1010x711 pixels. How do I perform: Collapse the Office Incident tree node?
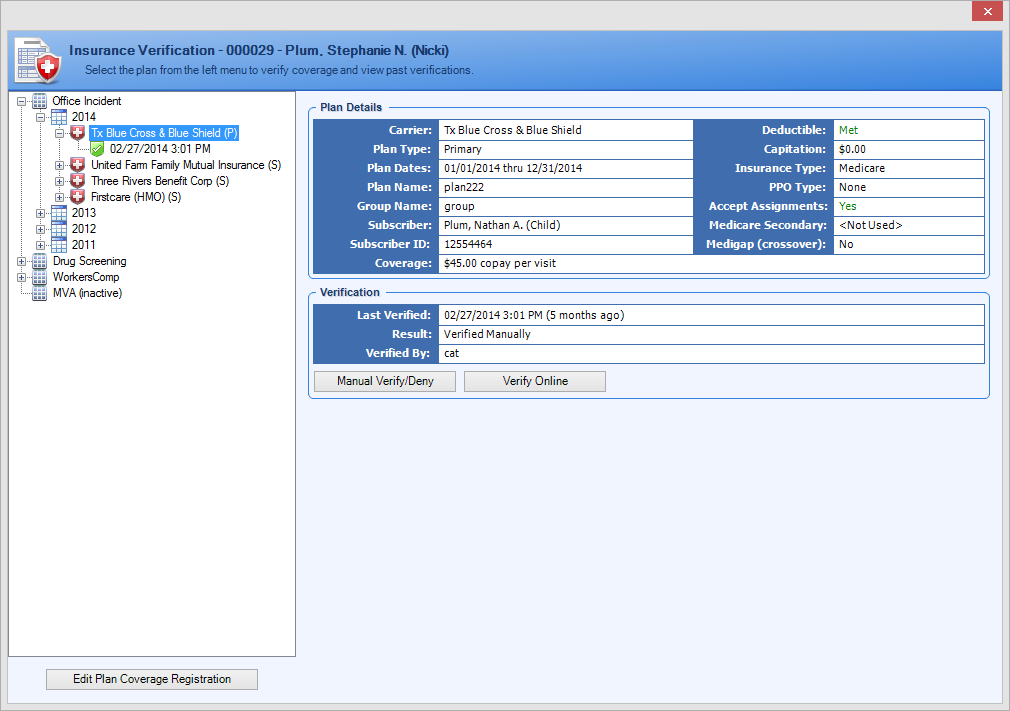[x=22, y=101]
